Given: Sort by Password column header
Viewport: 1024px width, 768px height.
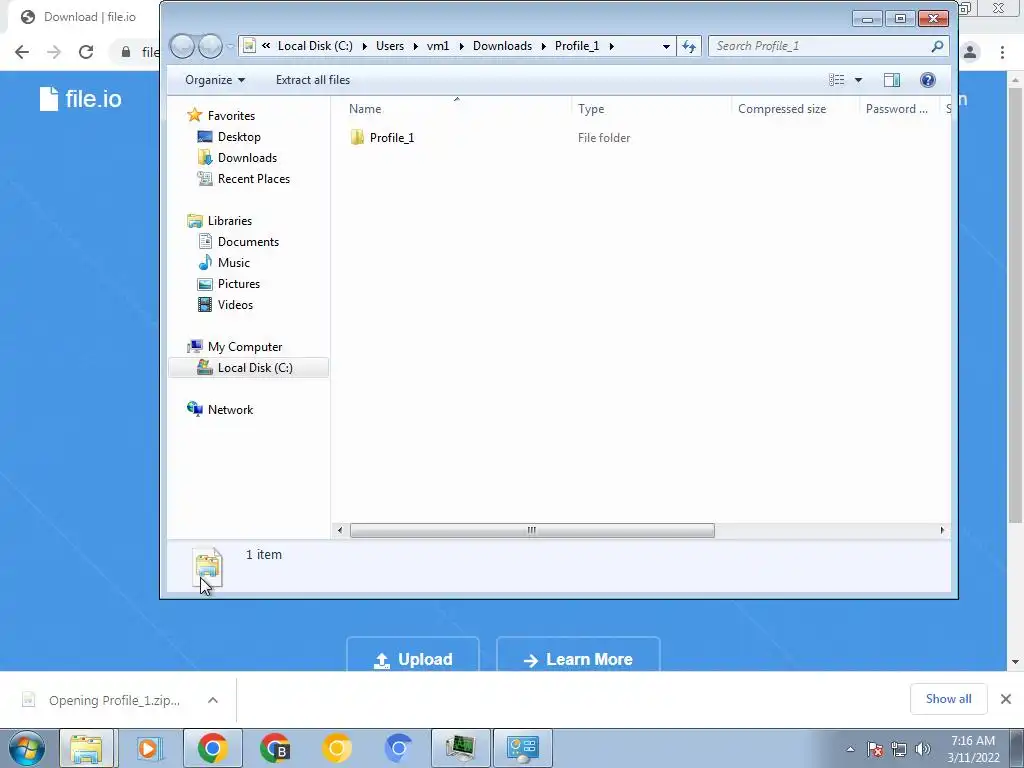Looking at the screenshot, I should (x=899, y=108).
